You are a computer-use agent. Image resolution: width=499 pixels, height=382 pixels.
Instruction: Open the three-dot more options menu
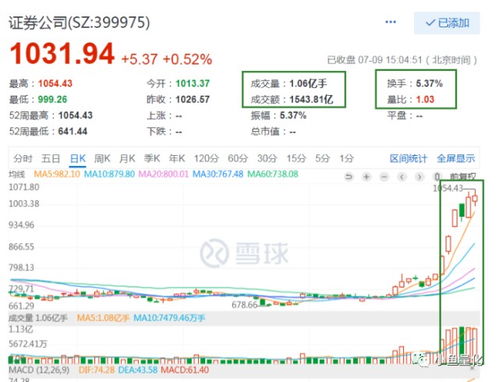[x=390, y=22]
